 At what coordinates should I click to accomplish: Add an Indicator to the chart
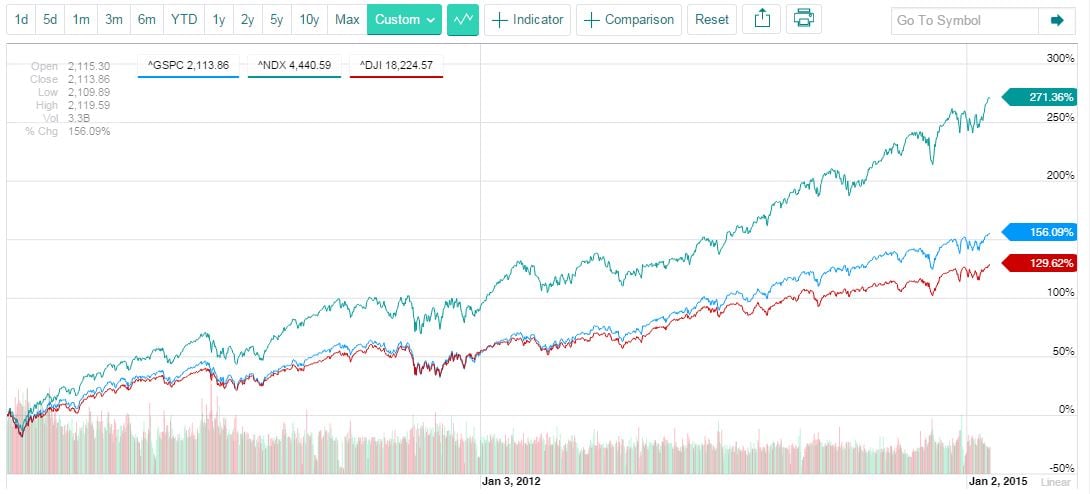click(528, 20)
